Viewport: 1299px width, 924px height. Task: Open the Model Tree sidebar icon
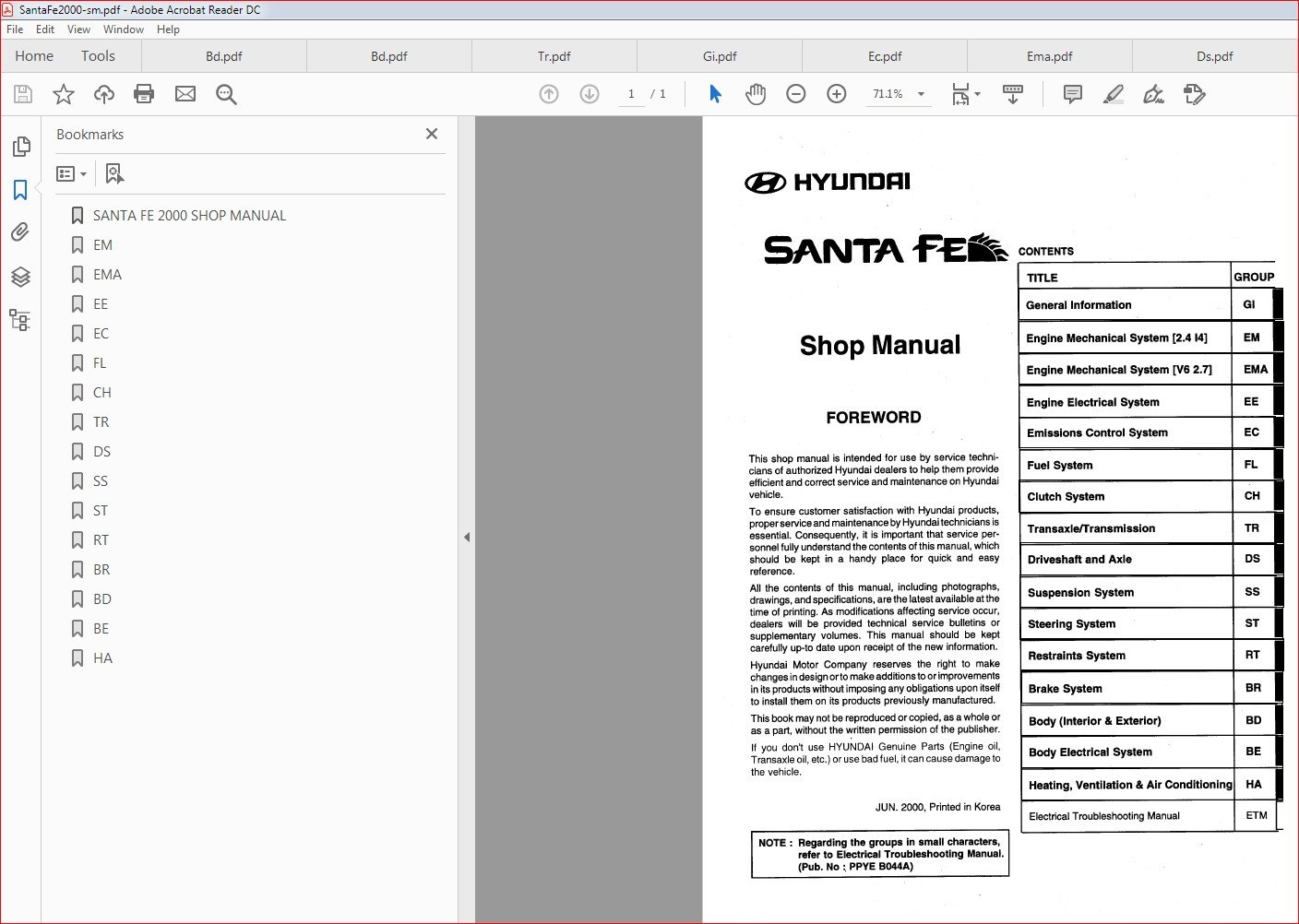[x=20, y=320]
